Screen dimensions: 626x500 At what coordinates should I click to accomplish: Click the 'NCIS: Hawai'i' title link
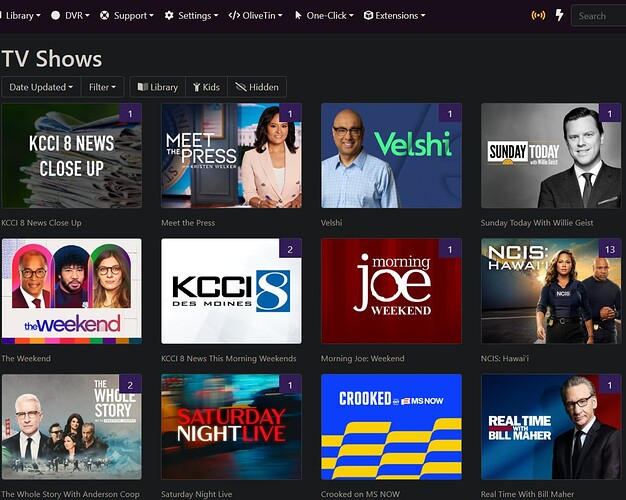(x=505, y=358)
